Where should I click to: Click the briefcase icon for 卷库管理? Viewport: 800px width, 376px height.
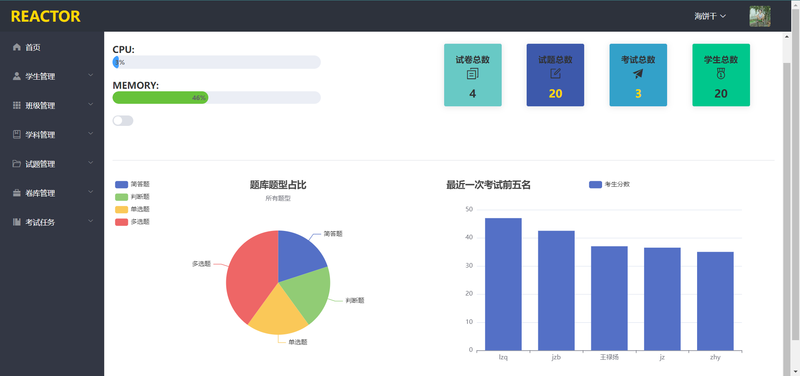(x=17, y=193)
